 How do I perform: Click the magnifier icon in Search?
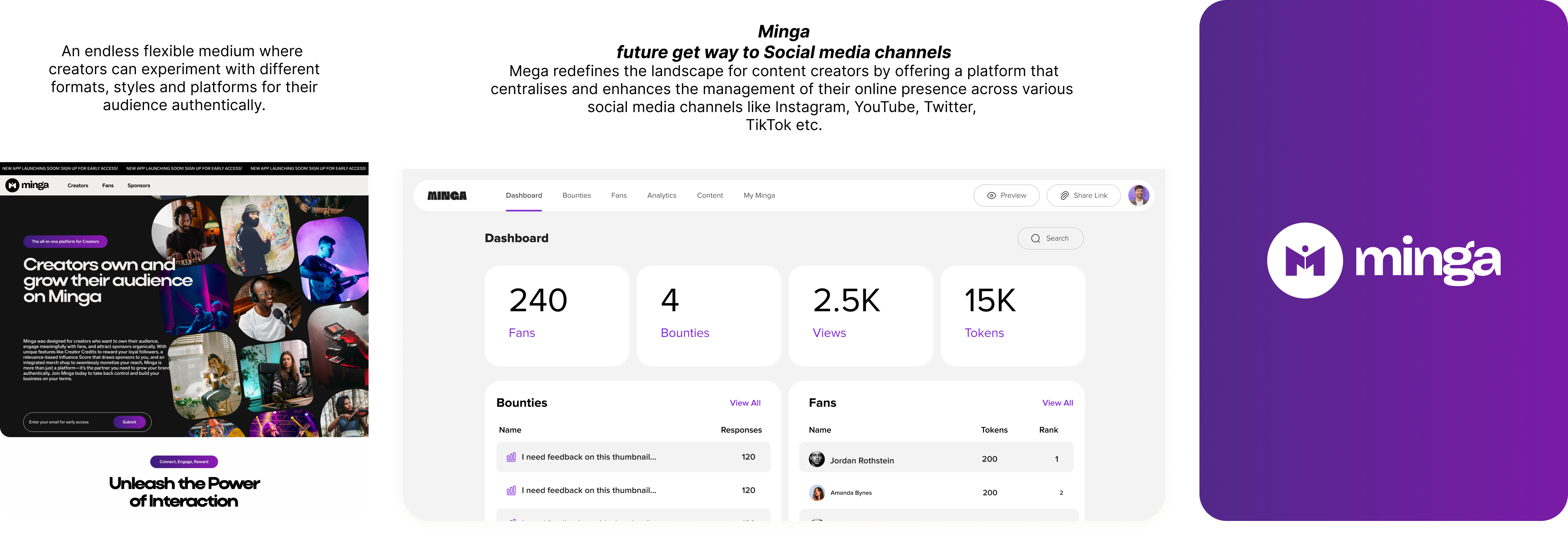pyautogui.click(x=1035, y=238)
